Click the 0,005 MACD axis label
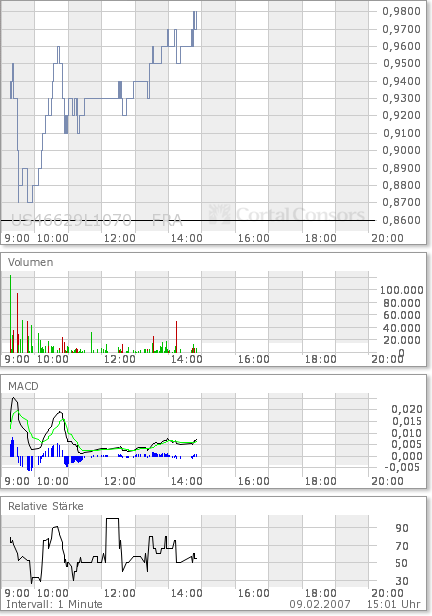Image resolution: width=432 pixels, height=616 pixels. (407, 444)
